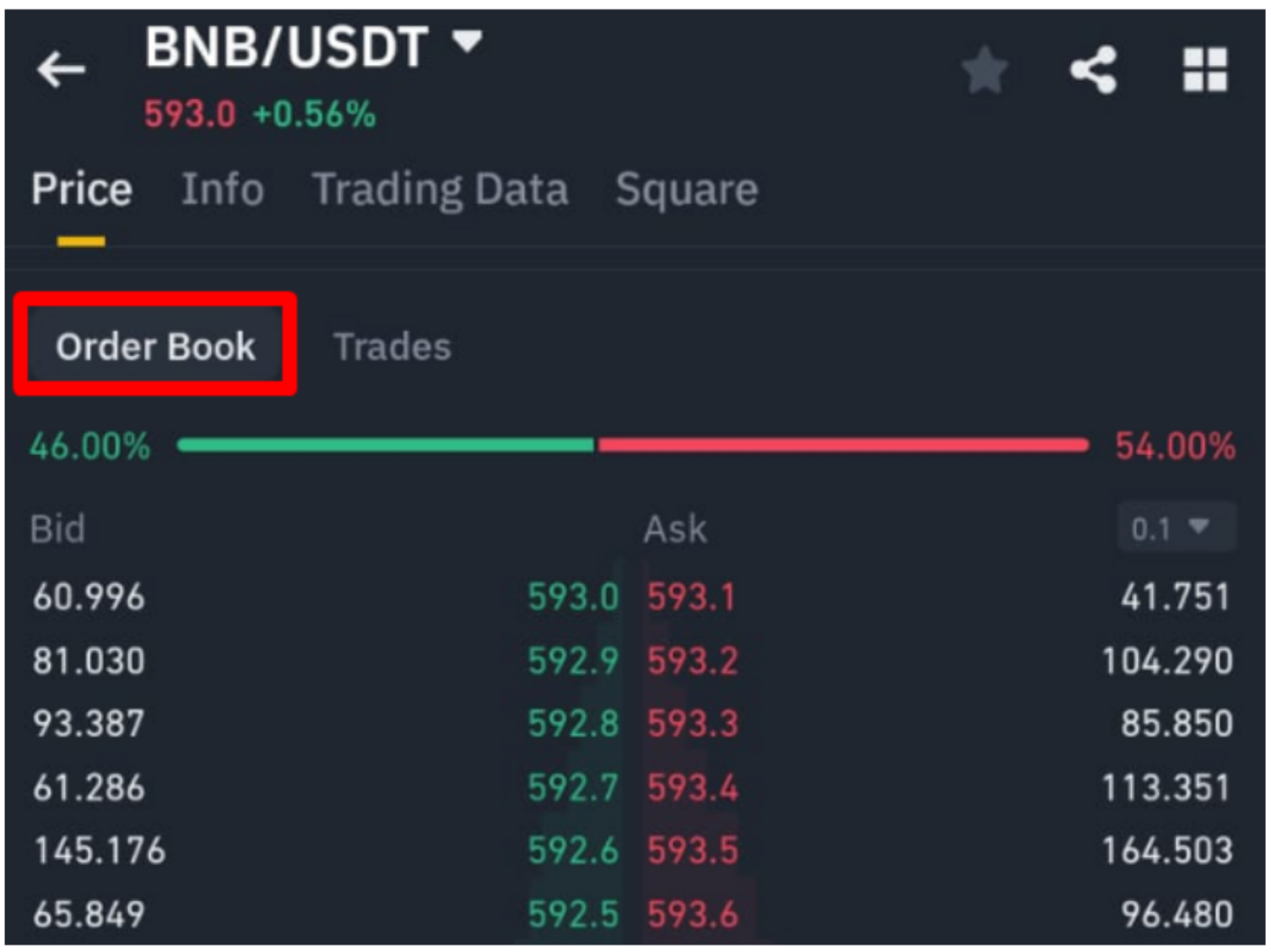Click the back arrow to exit the pair view
This screenshot has height=952, width=1271.
[x=61, y=69]
